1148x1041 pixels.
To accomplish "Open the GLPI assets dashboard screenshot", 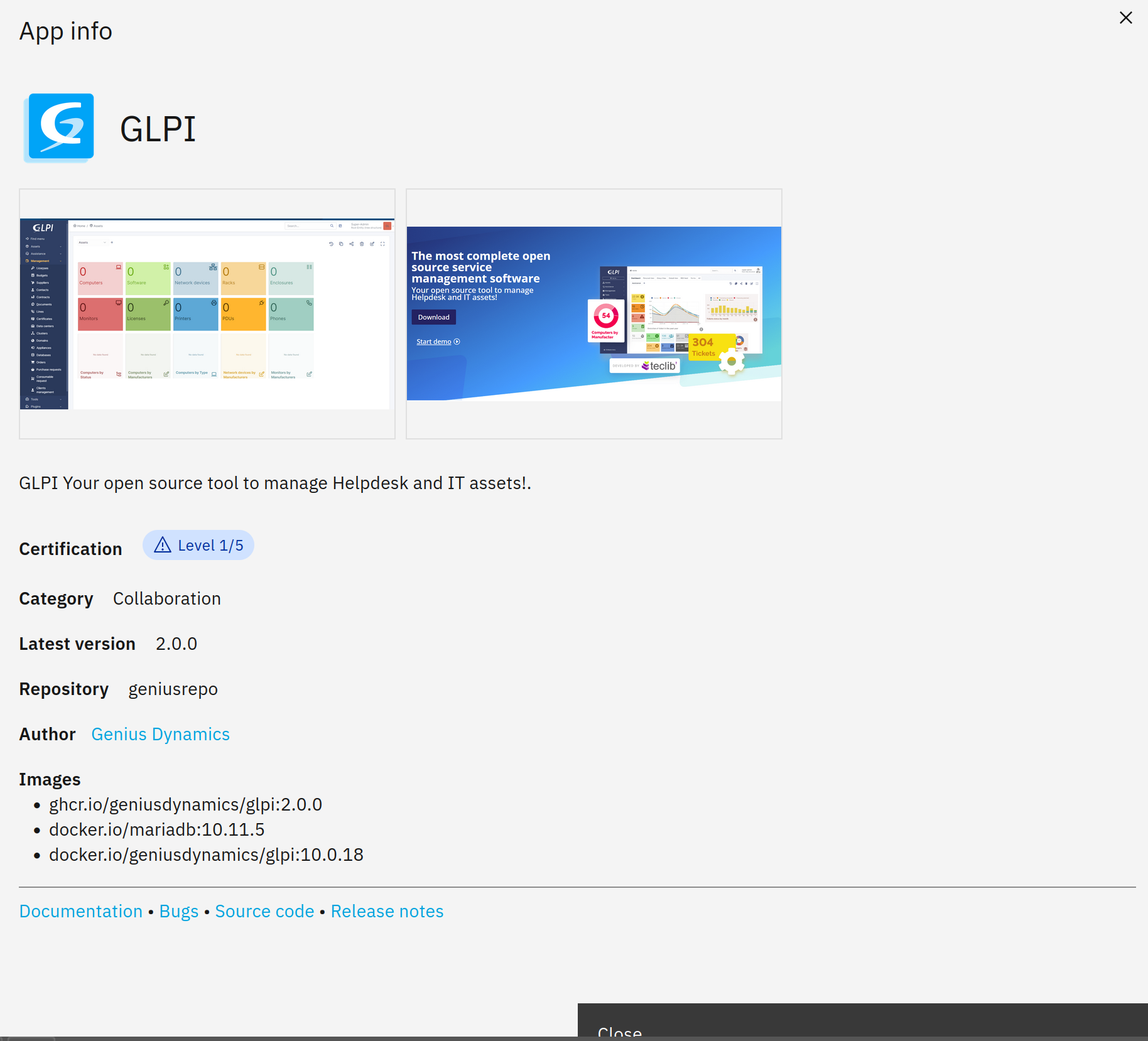I will (x=207, y=314).
